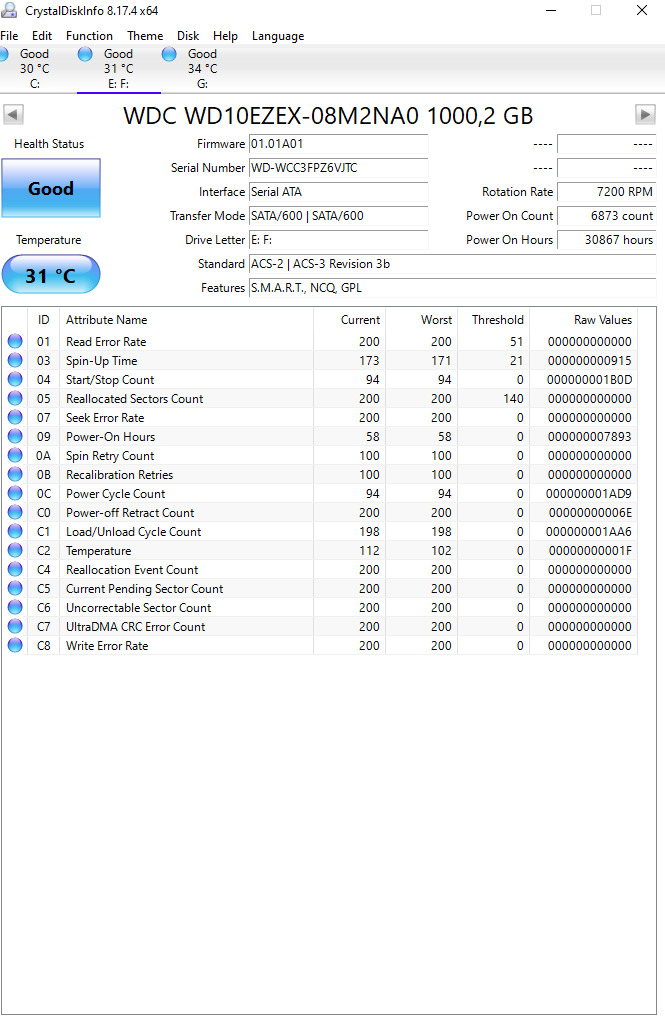Image resolution: width=665 pixels, height=1023 pixels.
Task: Click the Power On Hours value 30867 hours
Action: click(x=607, y=240)
